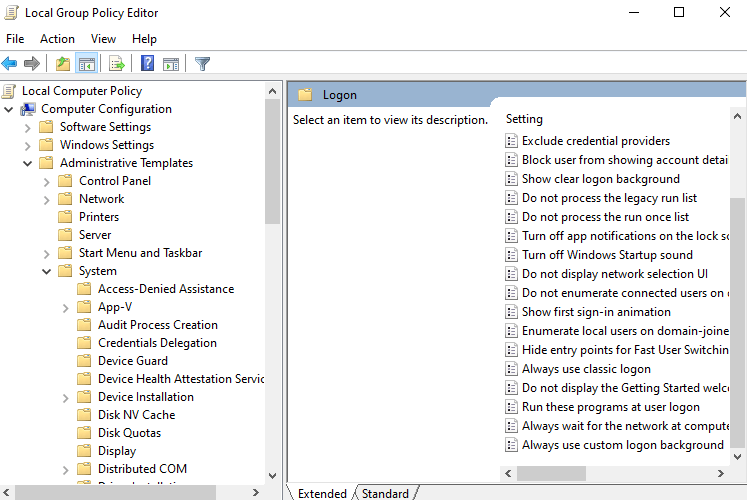Select the Display folder in tree

coord(117,451)
